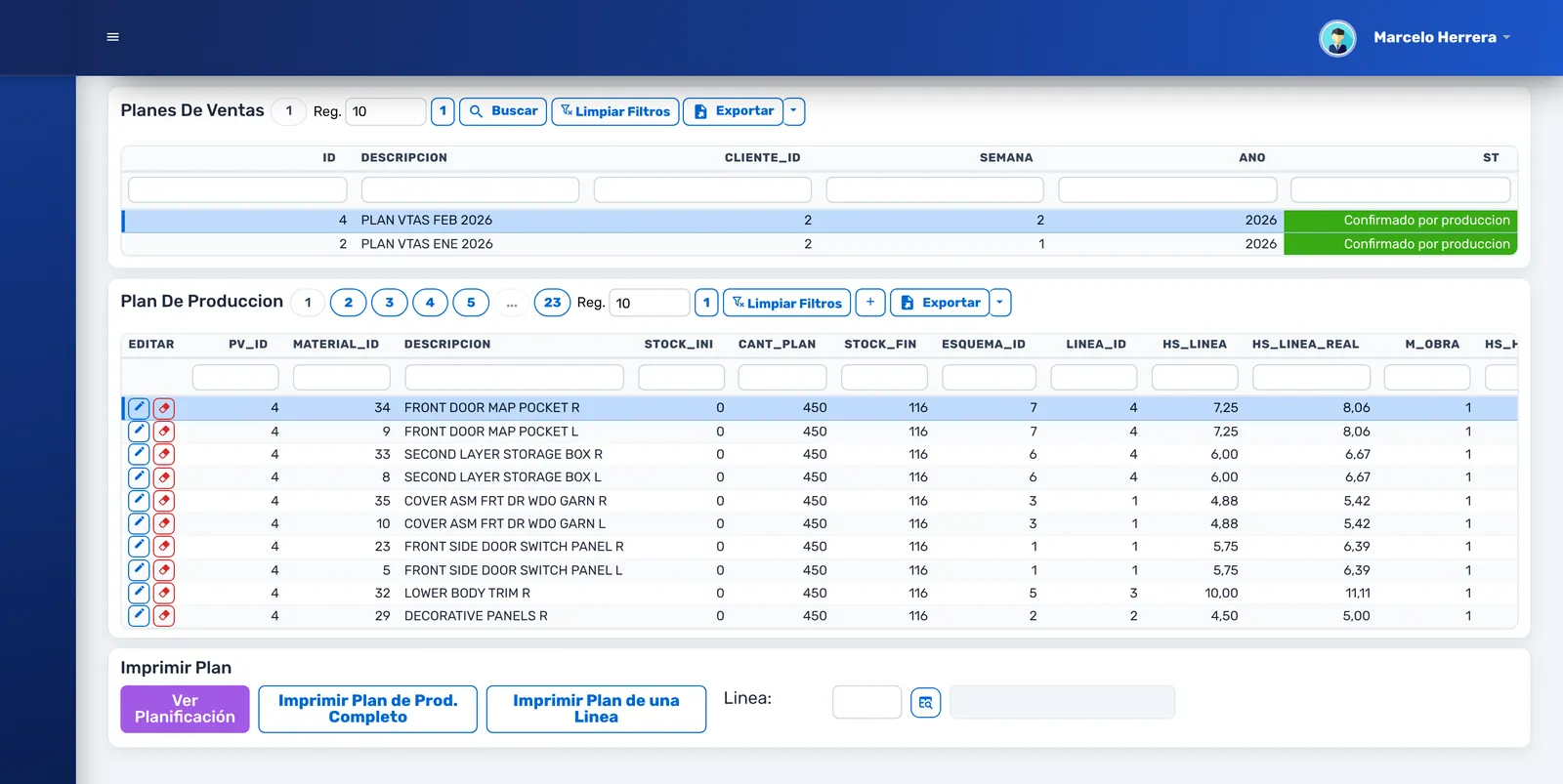This screenshot has width=1563, height=784.
Task: Sort by the HS_LINEA_REAL column header
Action: click(1305, 345)
